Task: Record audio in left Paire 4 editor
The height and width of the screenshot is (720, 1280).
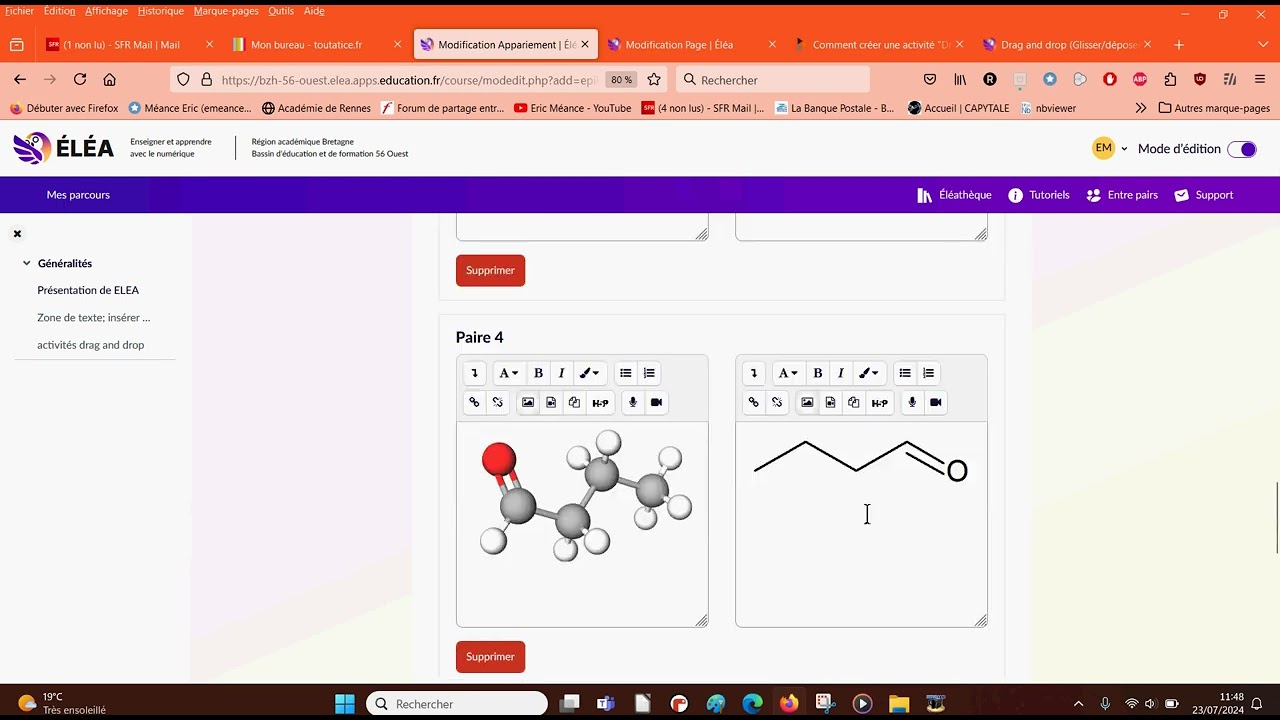Action: (x=633, y=402)
